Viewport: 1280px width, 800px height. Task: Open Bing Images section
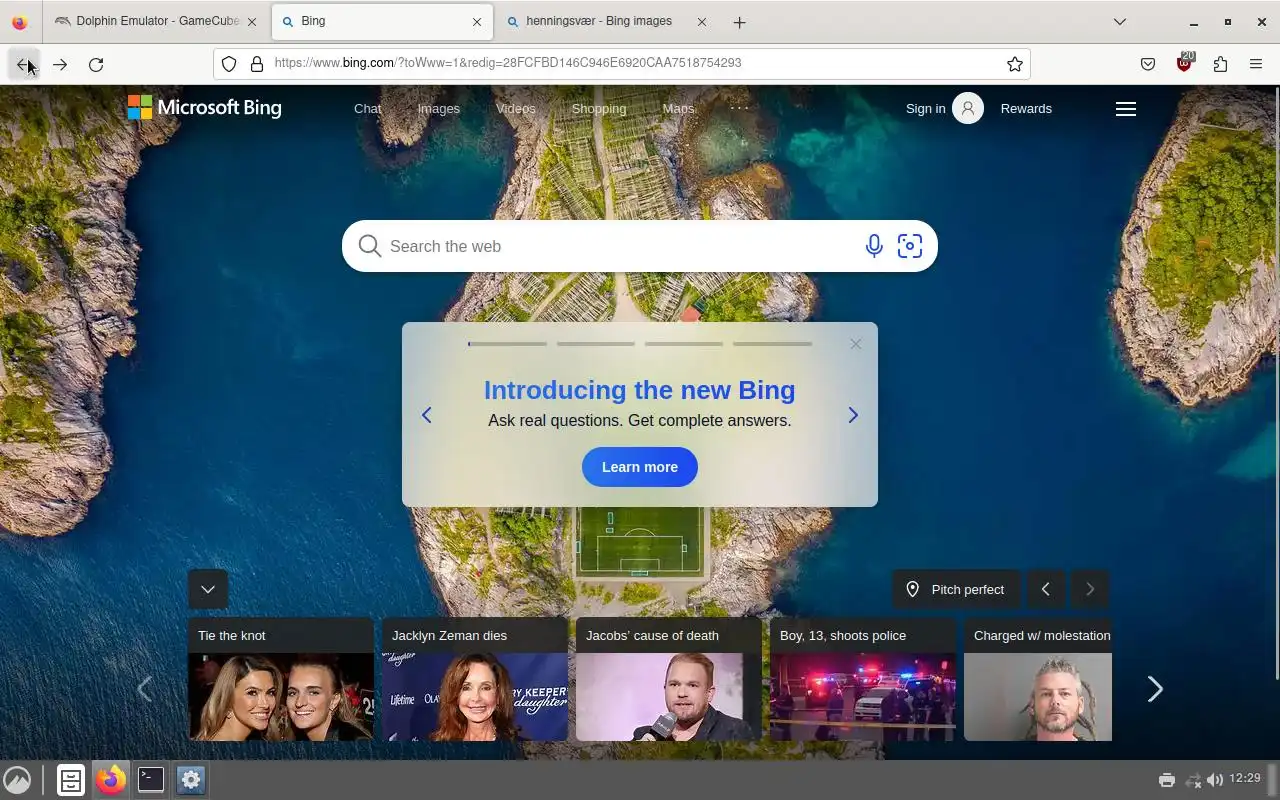438,109
